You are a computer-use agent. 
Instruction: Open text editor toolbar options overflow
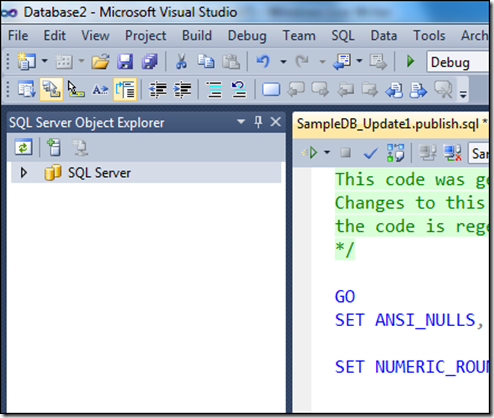(x=463, y=94)
